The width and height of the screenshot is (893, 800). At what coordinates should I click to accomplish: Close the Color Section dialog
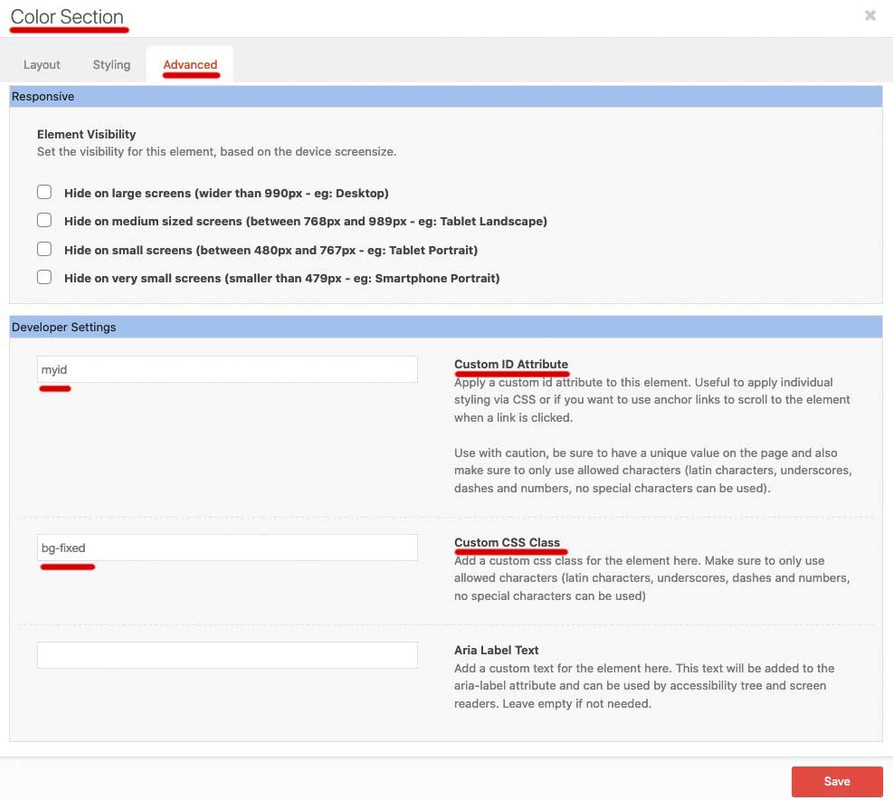[870, 15]
